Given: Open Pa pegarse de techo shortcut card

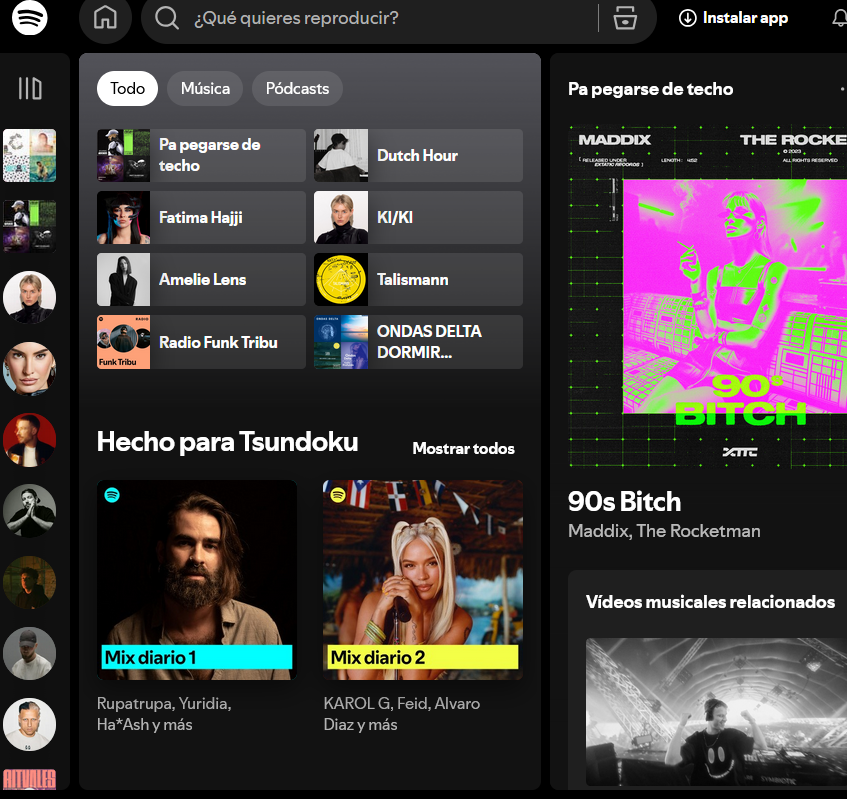Looking at the screenshot, I should 201,156.
